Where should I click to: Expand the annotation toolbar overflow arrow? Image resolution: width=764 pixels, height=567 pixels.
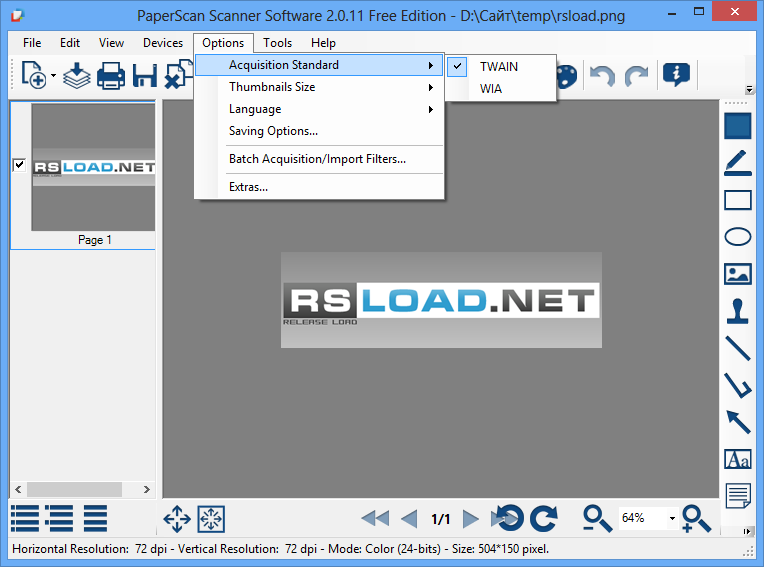click(x=747, y=531)
